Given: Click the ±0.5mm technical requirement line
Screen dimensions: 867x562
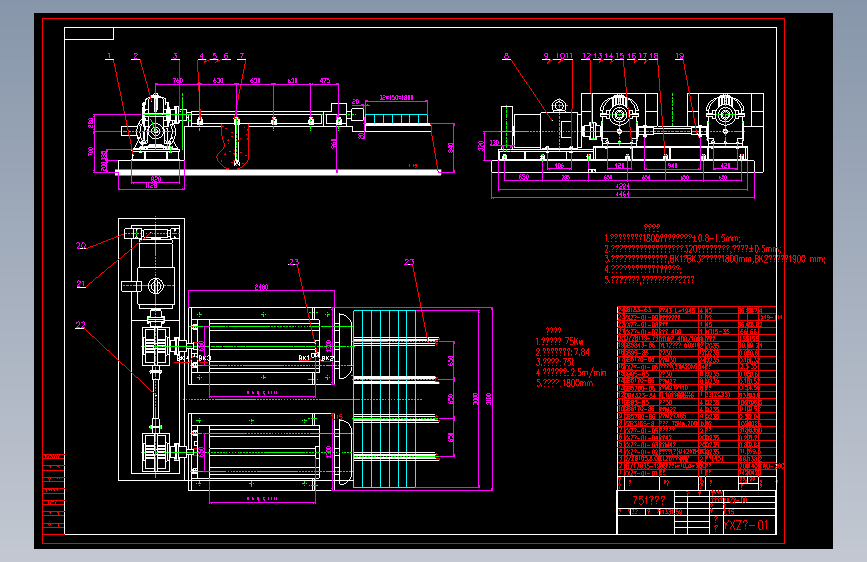Looking at the screenshot, I should (x=693, y=249).
